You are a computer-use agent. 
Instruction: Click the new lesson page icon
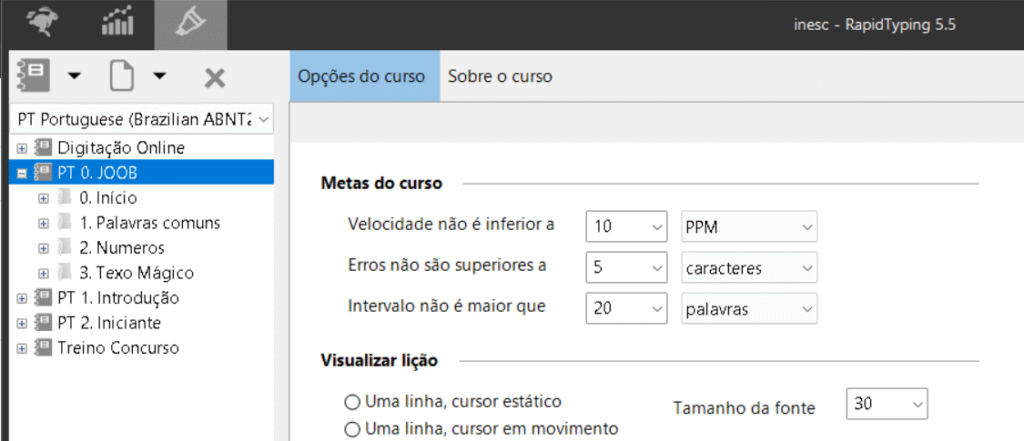(121, 75)
